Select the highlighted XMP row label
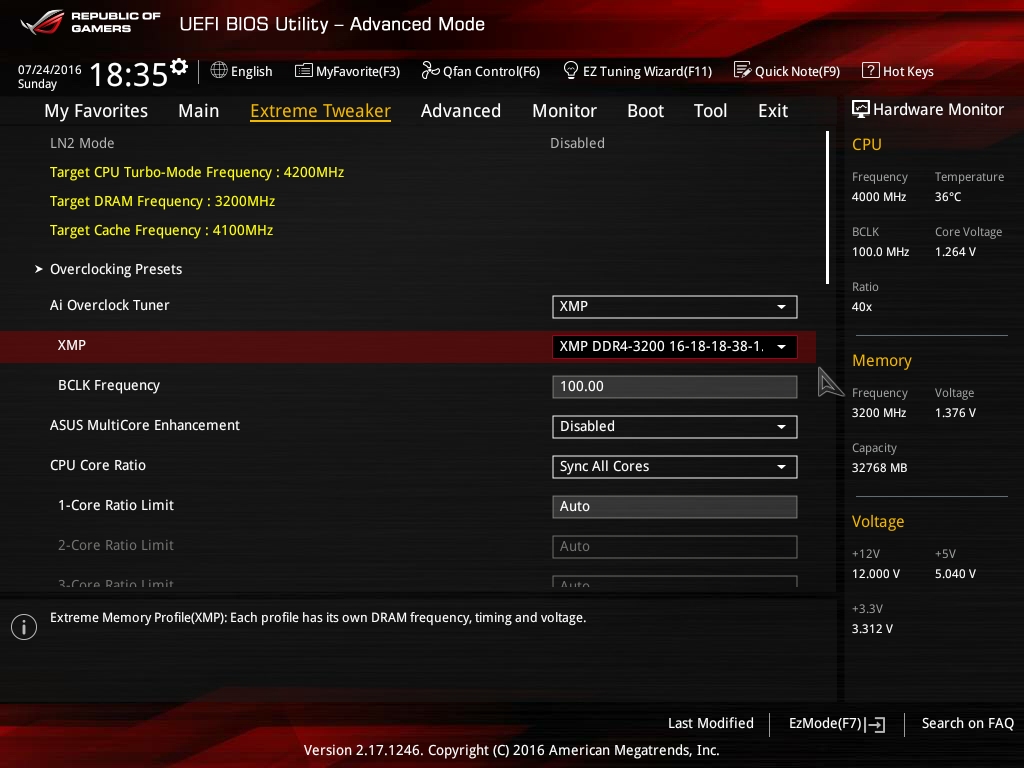The image size is (1024, 768). click(72, 345)
